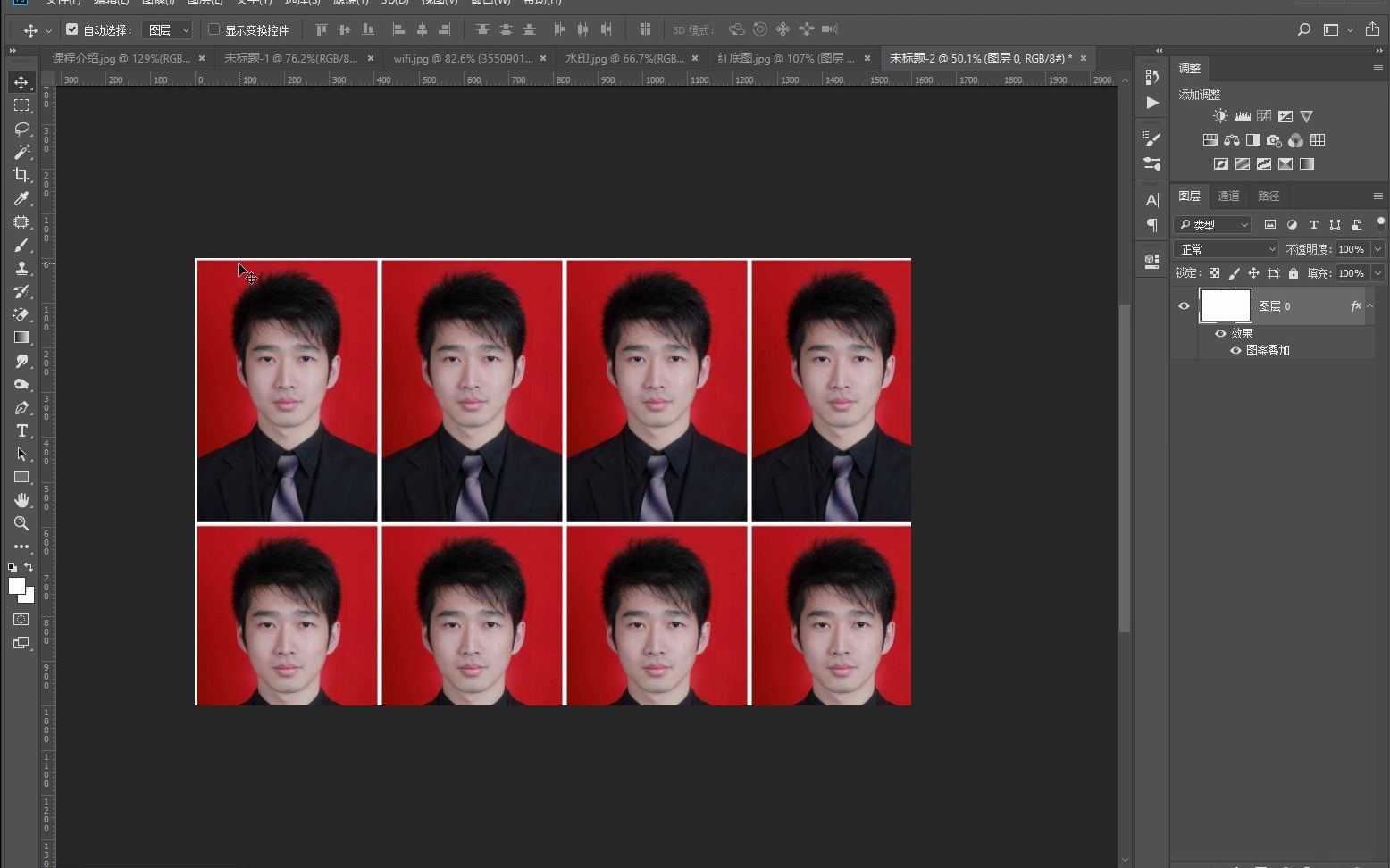The width and height of the screenshot is (1390, 868).
Task: Add a Curves adjustment
Action: click(1263, 116)
